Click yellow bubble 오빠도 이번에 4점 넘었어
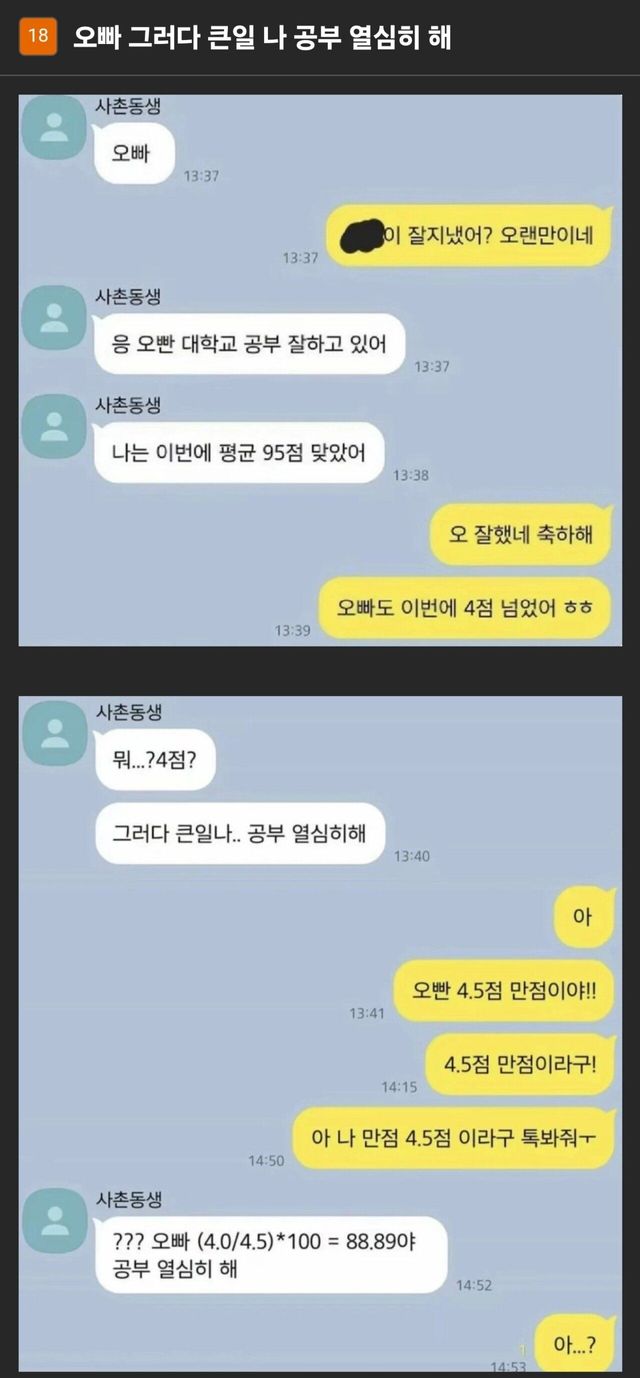The width and height of the screenshot is (640, 1378). click(x=464, y=608)
